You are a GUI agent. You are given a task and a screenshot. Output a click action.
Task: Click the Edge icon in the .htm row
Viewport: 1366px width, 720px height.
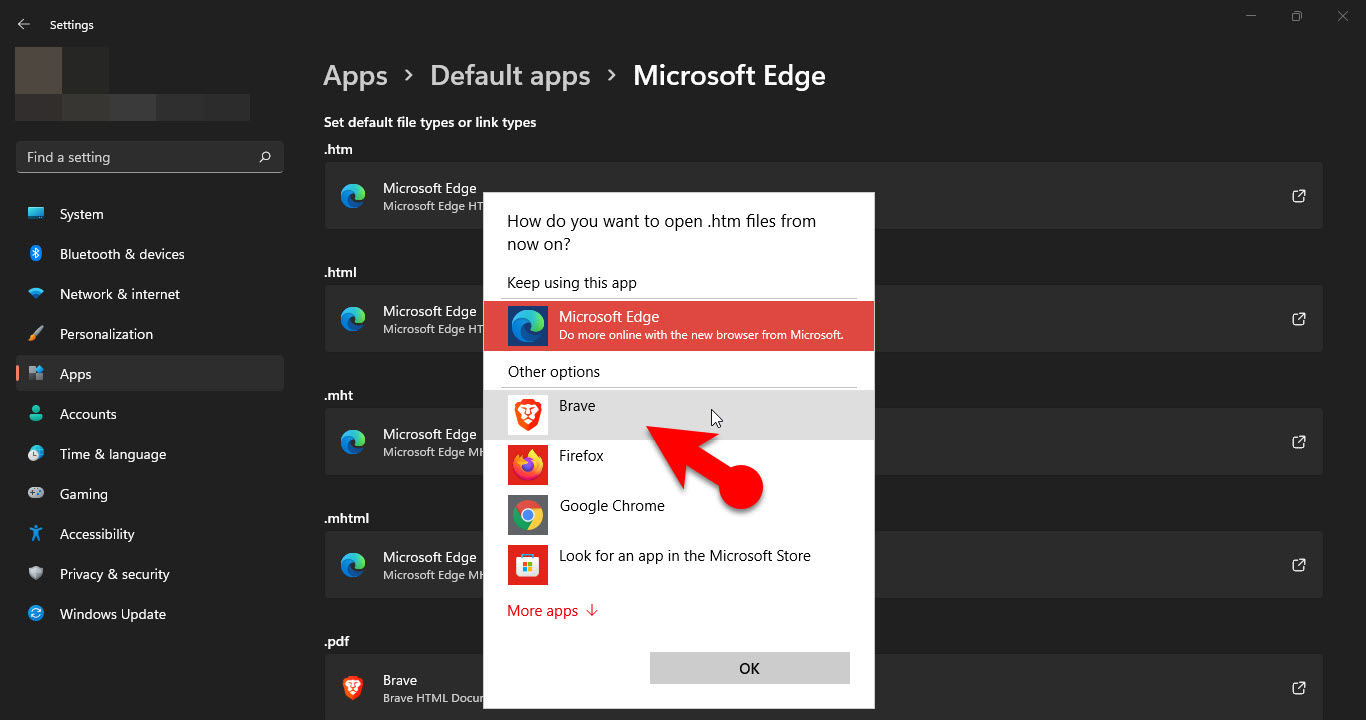(353, 196)
